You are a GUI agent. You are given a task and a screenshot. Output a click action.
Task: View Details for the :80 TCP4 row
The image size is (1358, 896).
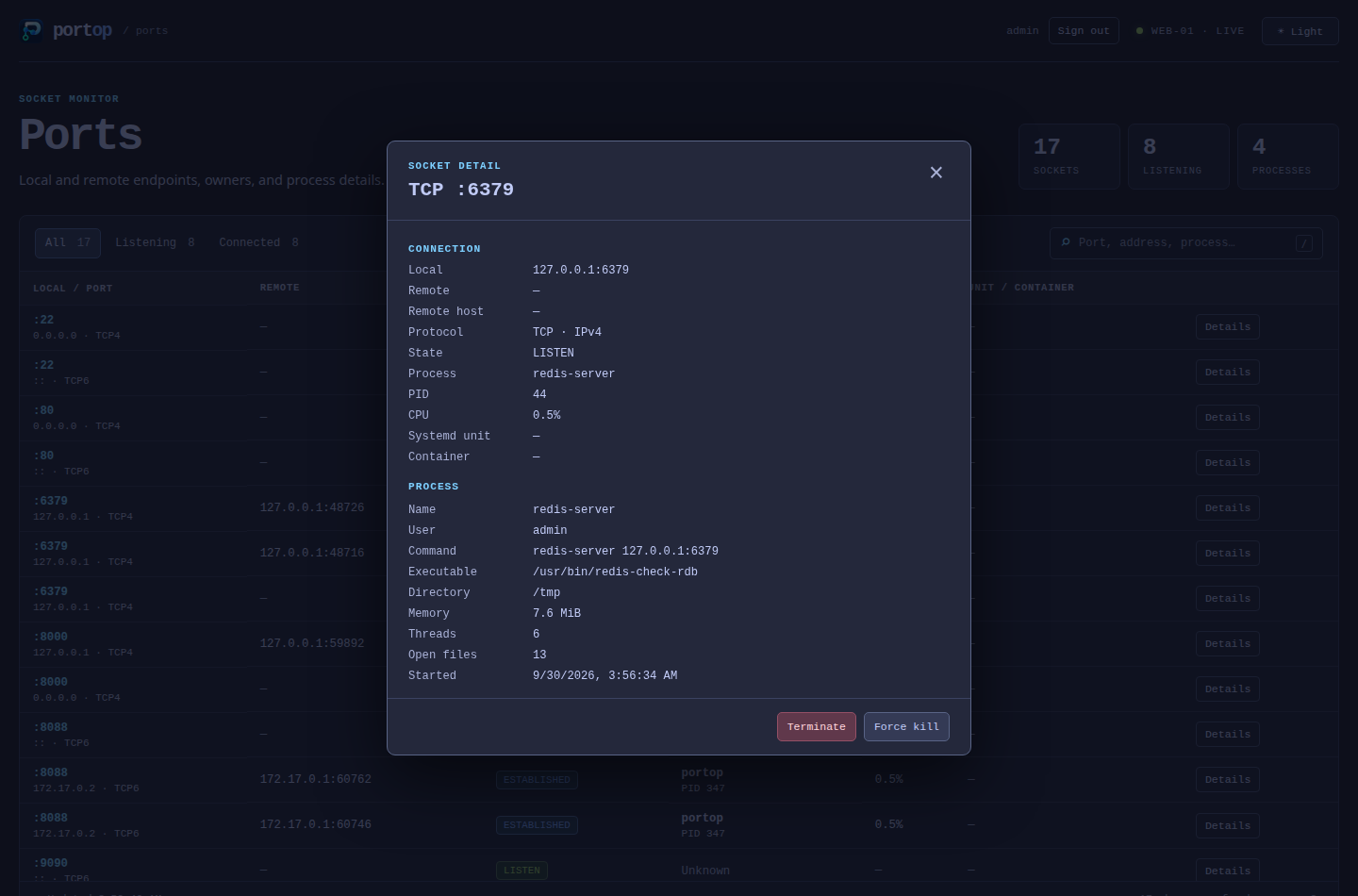coord(1227,418)
